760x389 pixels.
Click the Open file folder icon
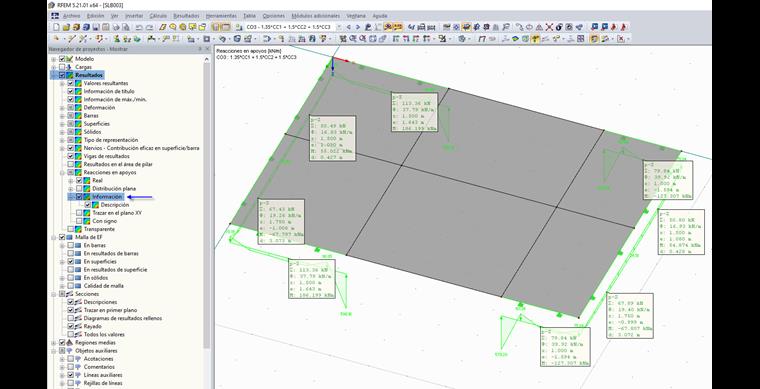tap(65, 27)
